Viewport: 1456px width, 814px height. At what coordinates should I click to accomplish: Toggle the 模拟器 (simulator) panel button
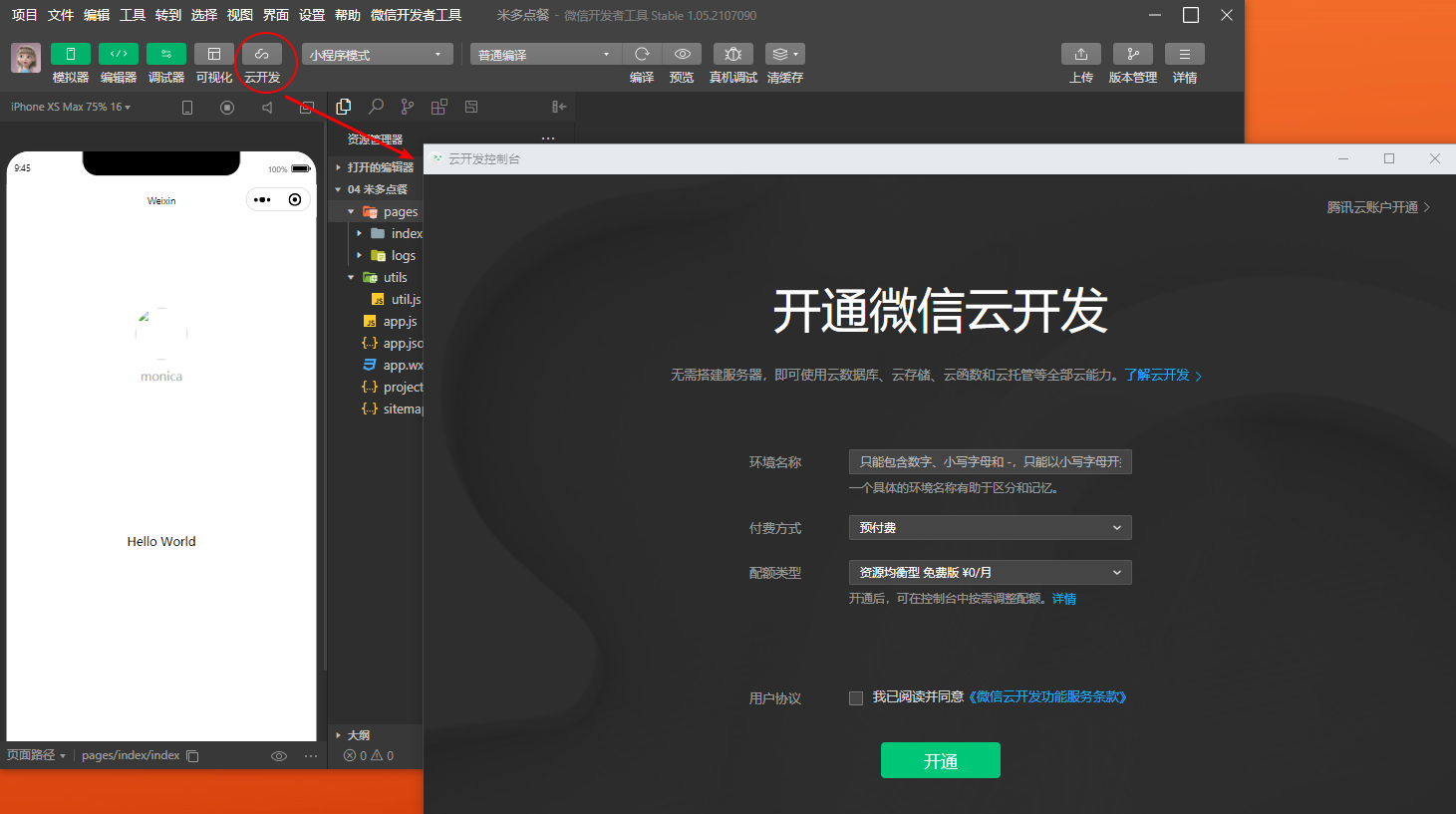[x=71, y=54]
